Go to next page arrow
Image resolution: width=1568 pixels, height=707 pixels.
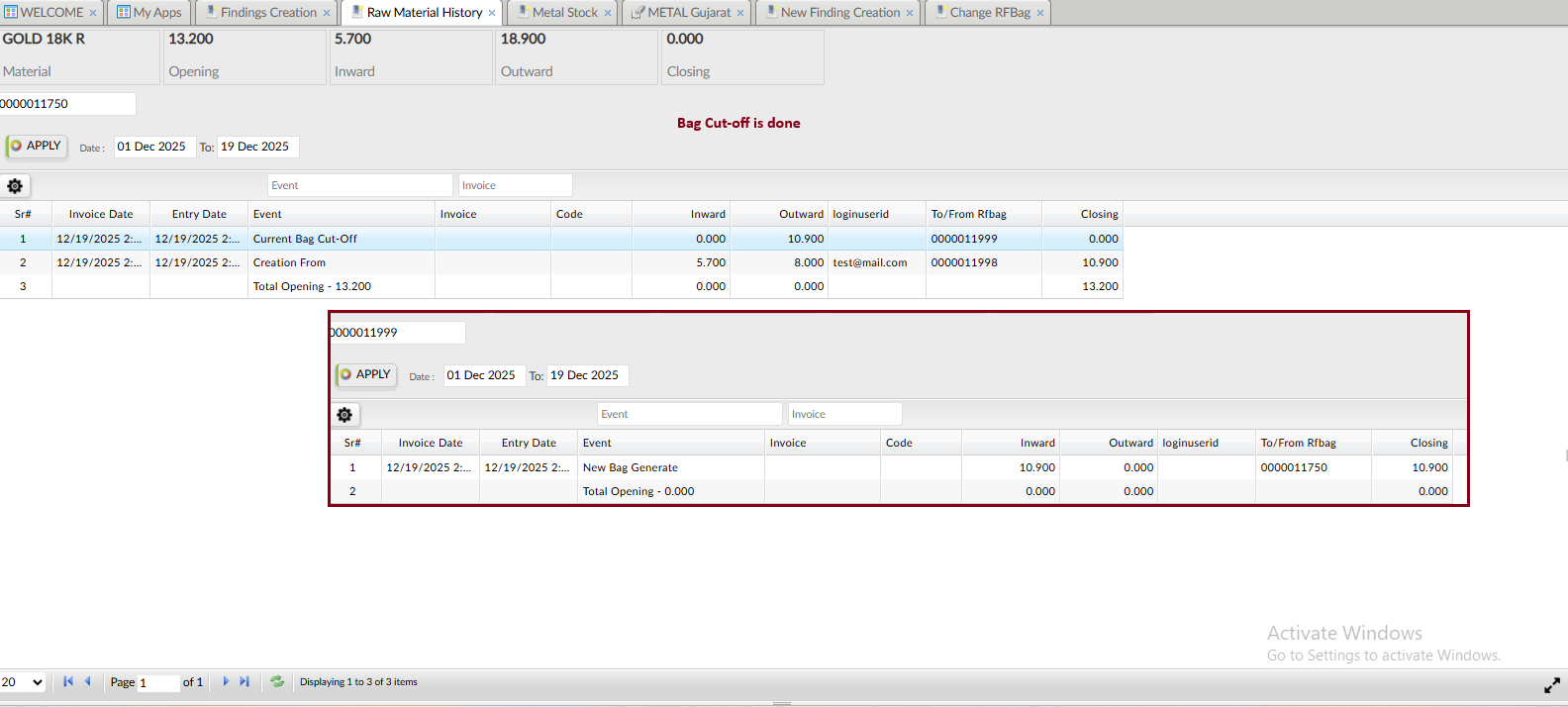(226, 681)
